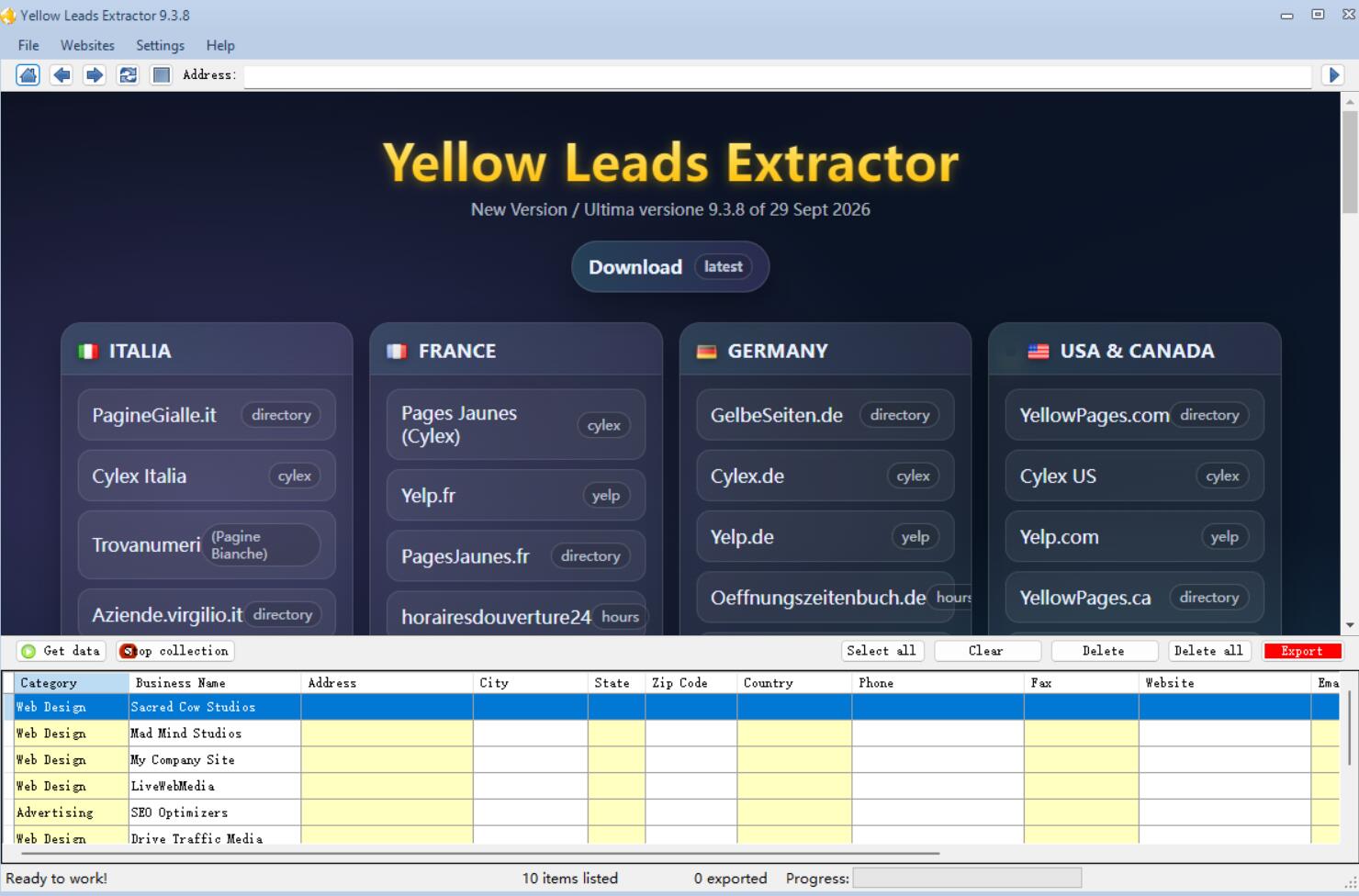
Task: Open the Cylex.de link
Action: point(826,476)
